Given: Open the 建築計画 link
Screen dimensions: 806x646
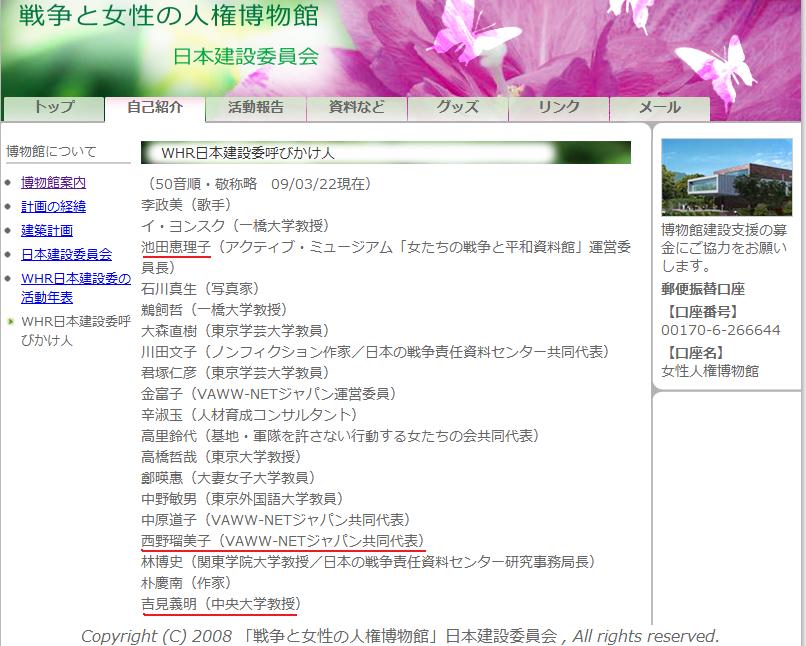Looking at the screenshot, I should [x=47, y=231].
